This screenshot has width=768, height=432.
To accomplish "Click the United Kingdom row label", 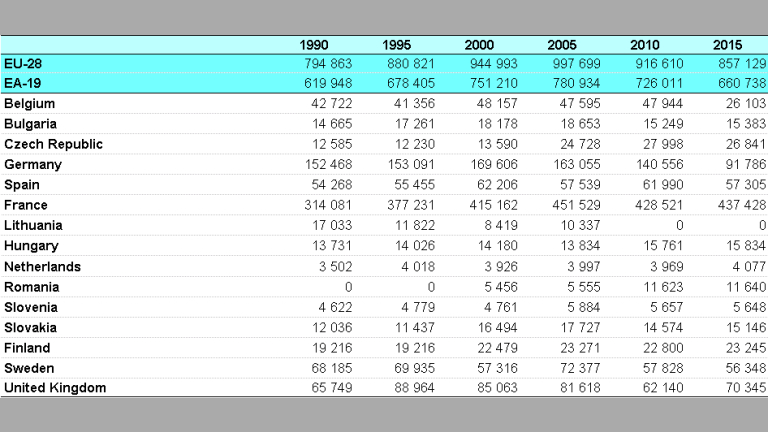I will [x=55, y=388].
